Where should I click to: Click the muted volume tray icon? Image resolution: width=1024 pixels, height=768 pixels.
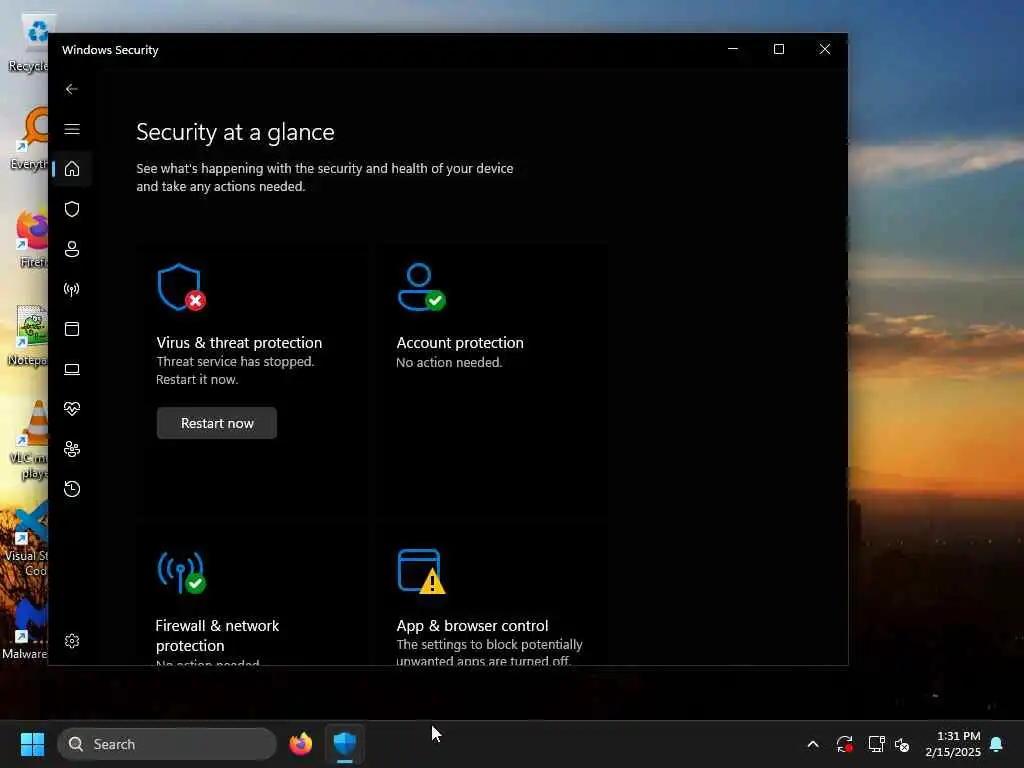902,744
